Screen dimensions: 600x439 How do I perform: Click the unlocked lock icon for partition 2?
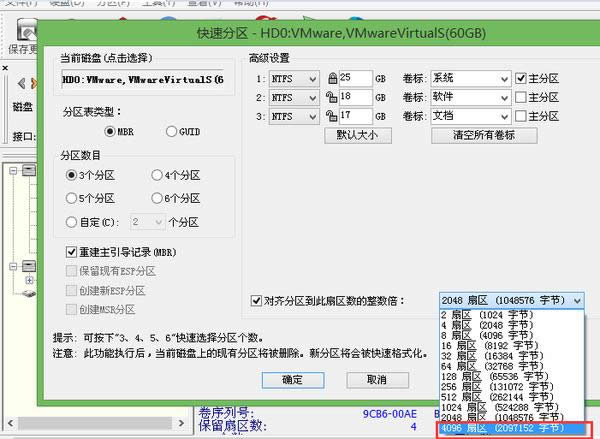coord(331,97)
